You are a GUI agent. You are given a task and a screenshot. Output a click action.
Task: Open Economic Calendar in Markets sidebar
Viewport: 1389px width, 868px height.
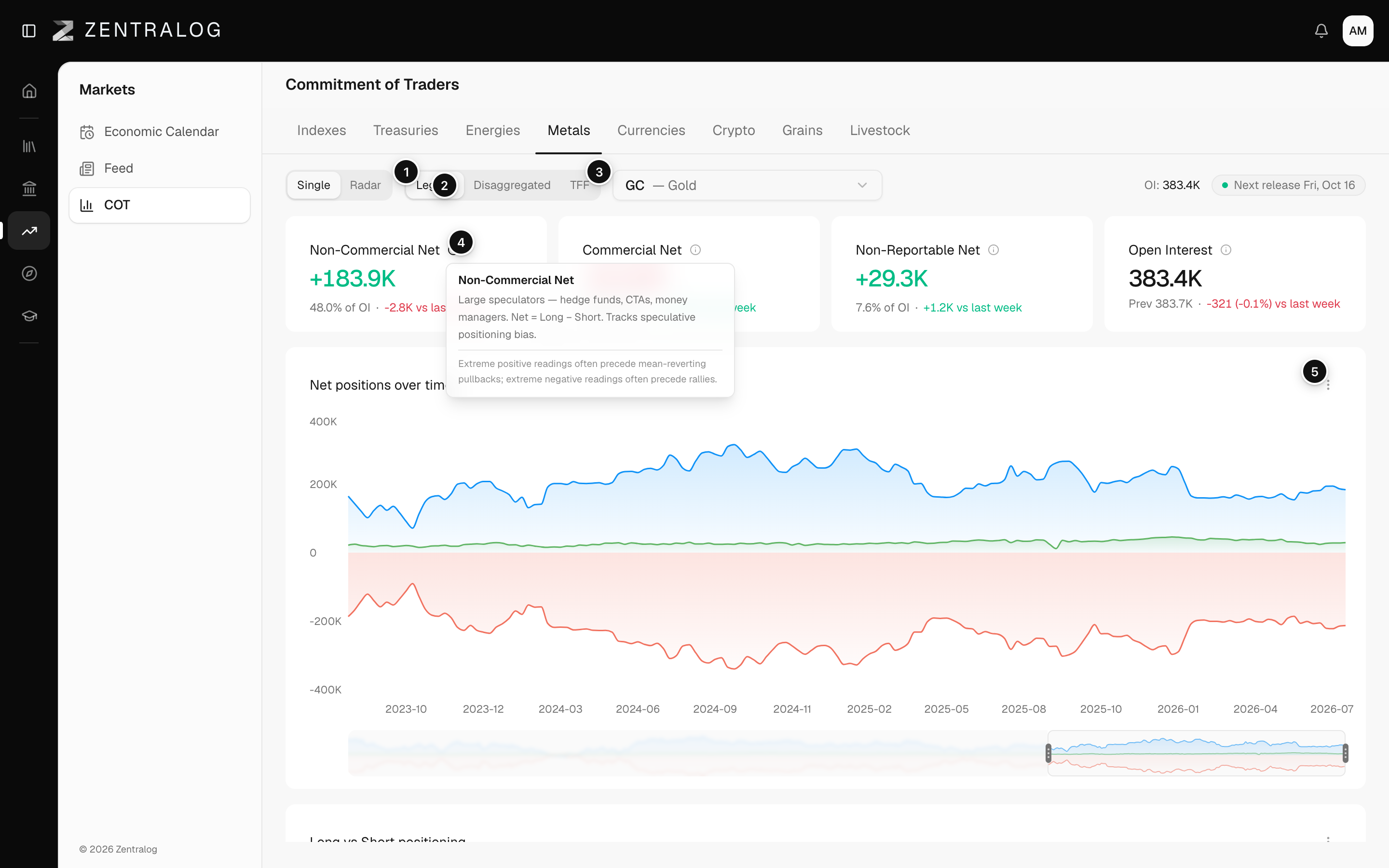click(x=160, y=132)
